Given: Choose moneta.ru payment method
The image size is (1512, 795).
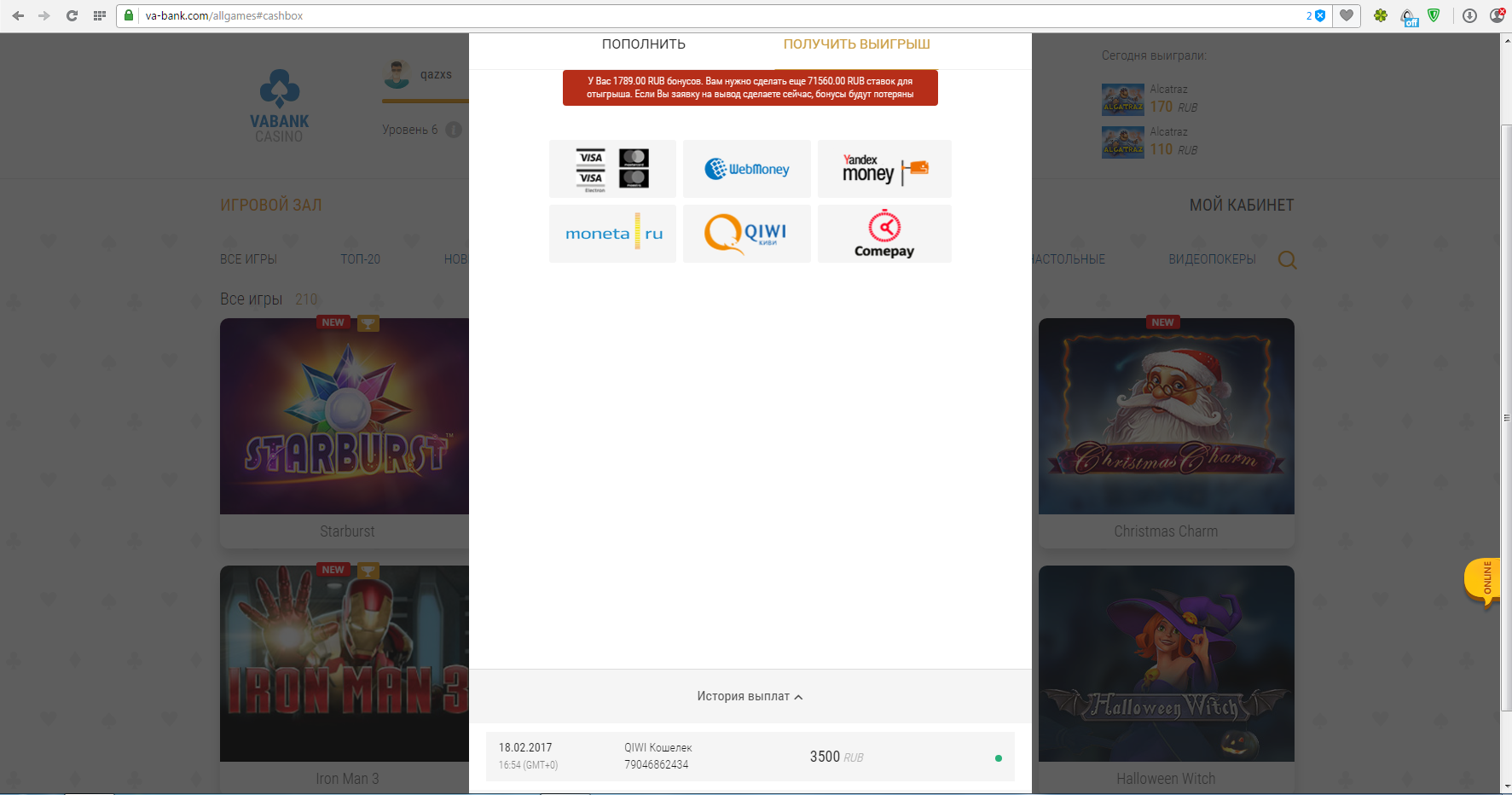Looking at the screenshot, I should pos(612,234).
